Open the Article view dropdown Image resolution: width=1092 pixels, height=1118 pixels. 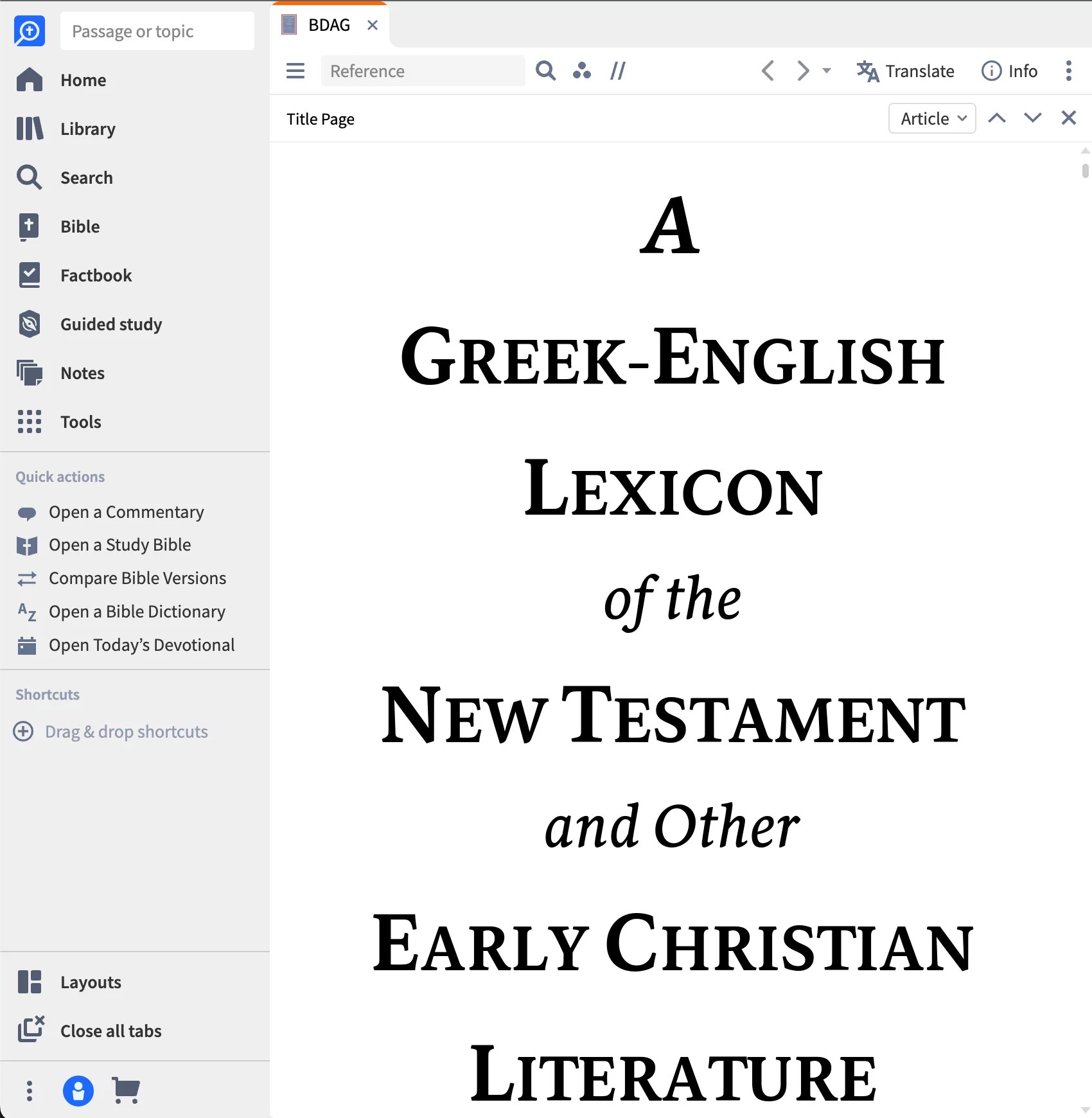point(931,118)
